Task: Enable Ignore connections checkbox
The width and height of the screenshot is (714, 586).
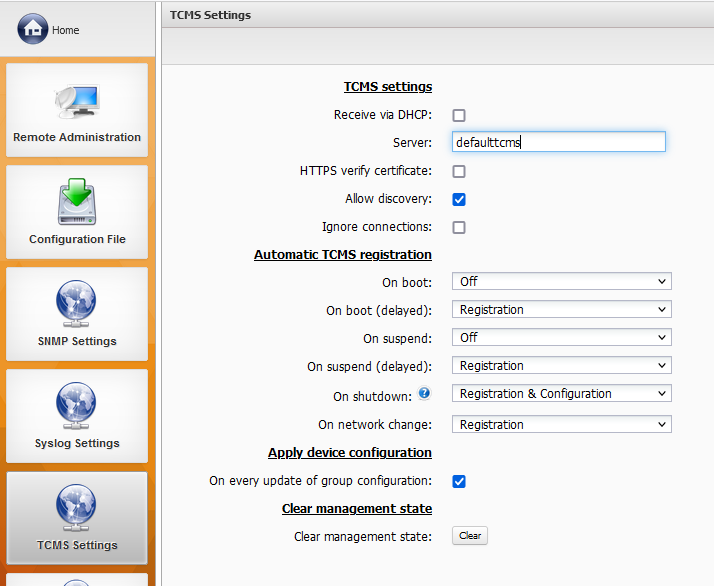Action: (459, 227)
